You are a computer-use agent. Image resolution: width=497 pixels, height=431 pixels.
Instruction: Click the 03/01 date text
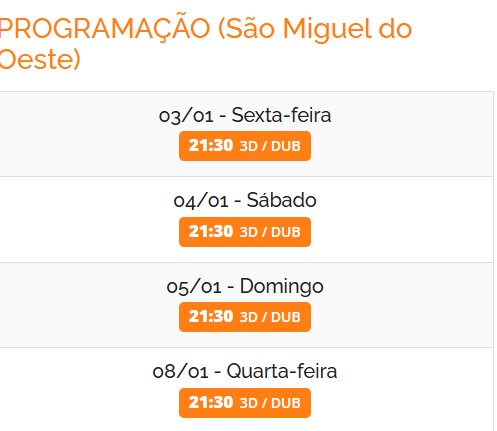(186, 116)
